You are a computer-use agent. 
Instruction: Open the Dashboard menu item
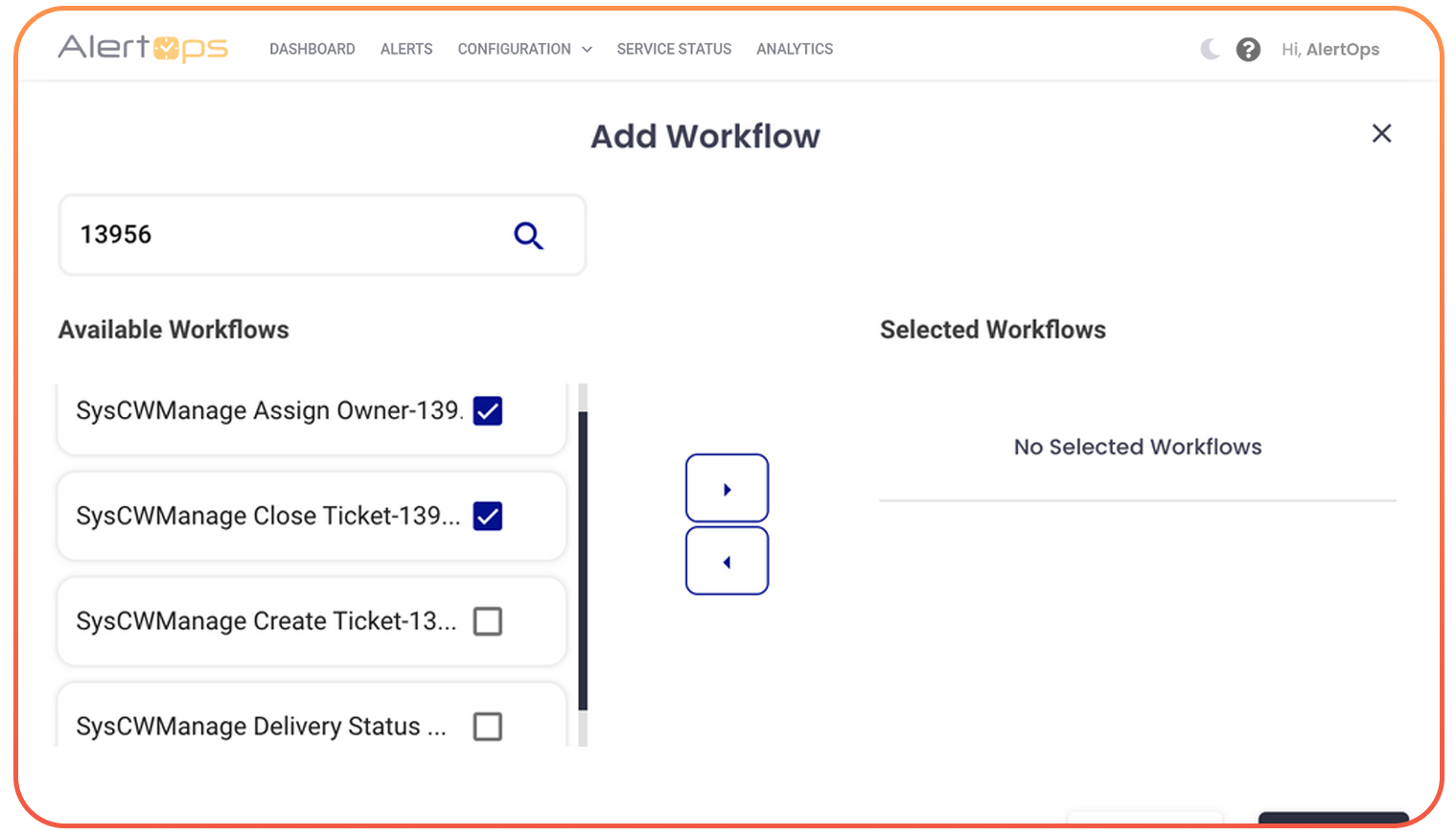pos(312,49)
